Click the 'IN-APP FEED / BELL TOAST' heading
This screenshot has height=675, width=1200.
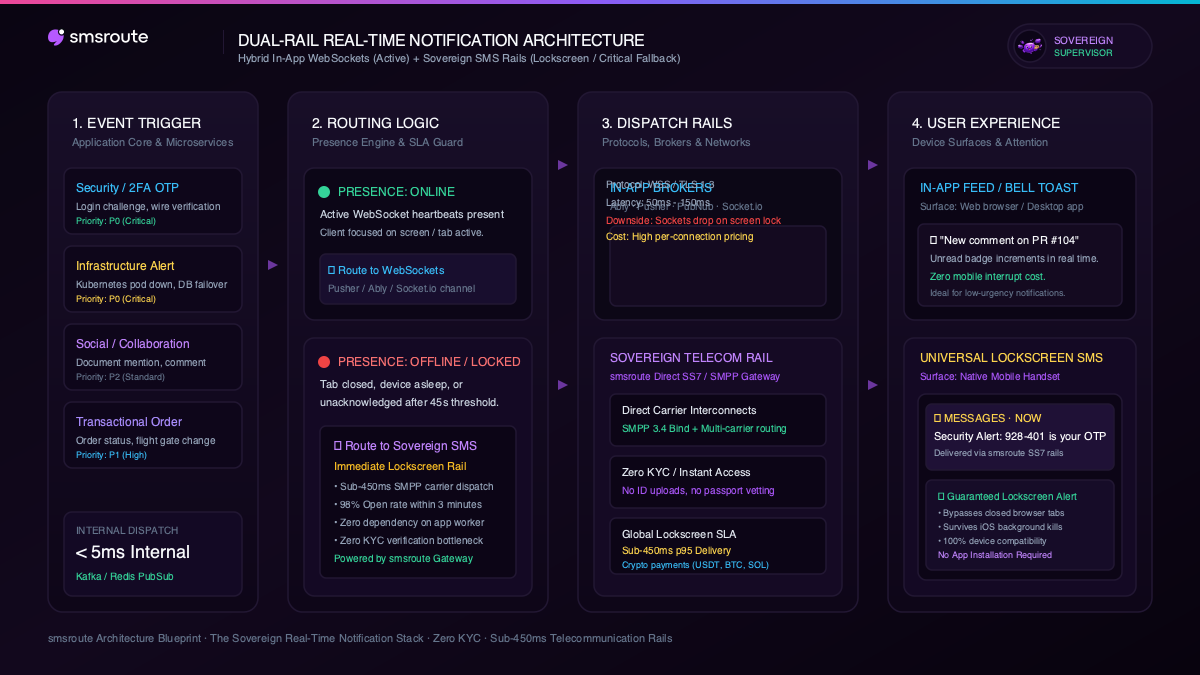coord(999,188)
